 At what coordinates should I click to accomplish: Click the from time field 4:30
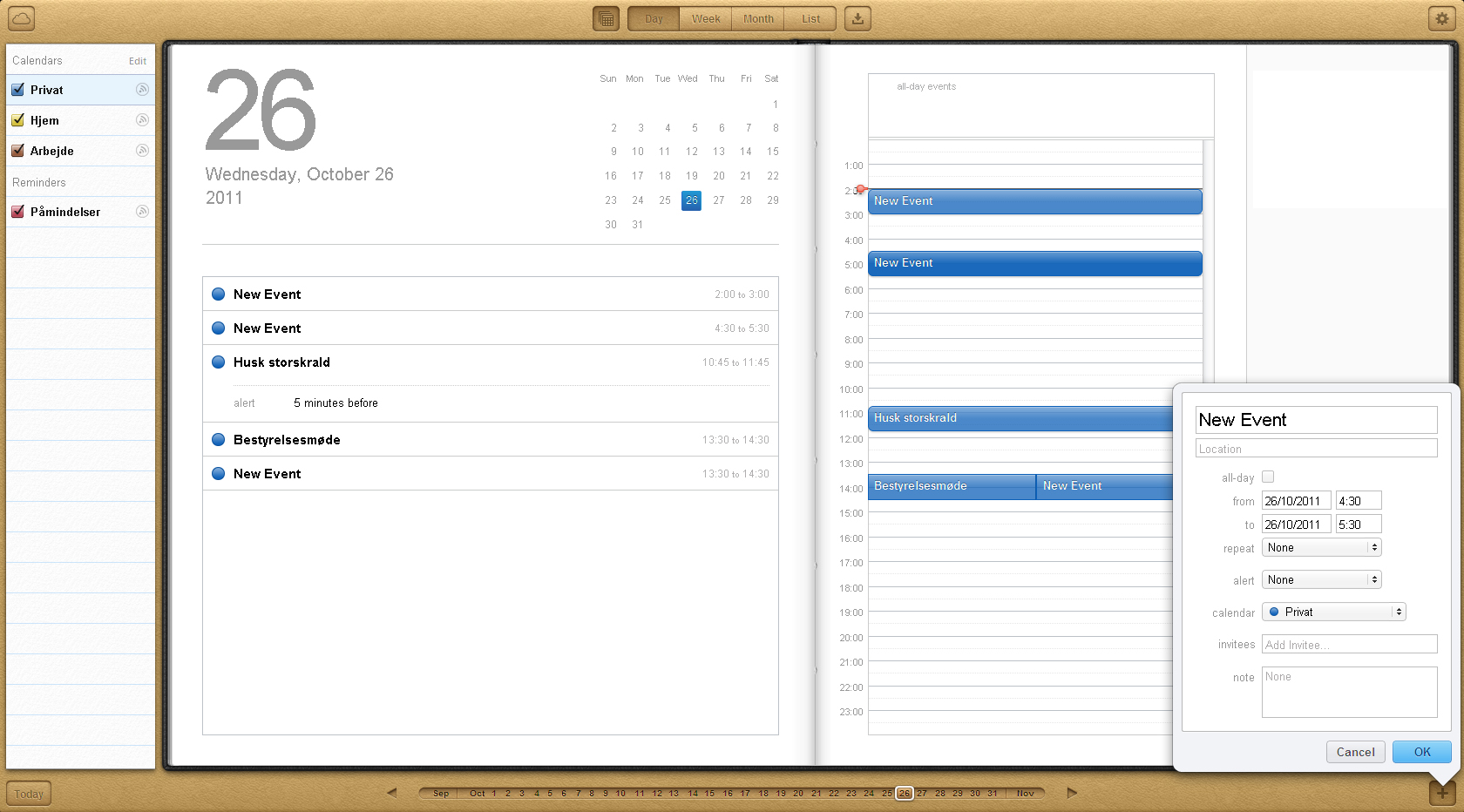pos(1359,501)
